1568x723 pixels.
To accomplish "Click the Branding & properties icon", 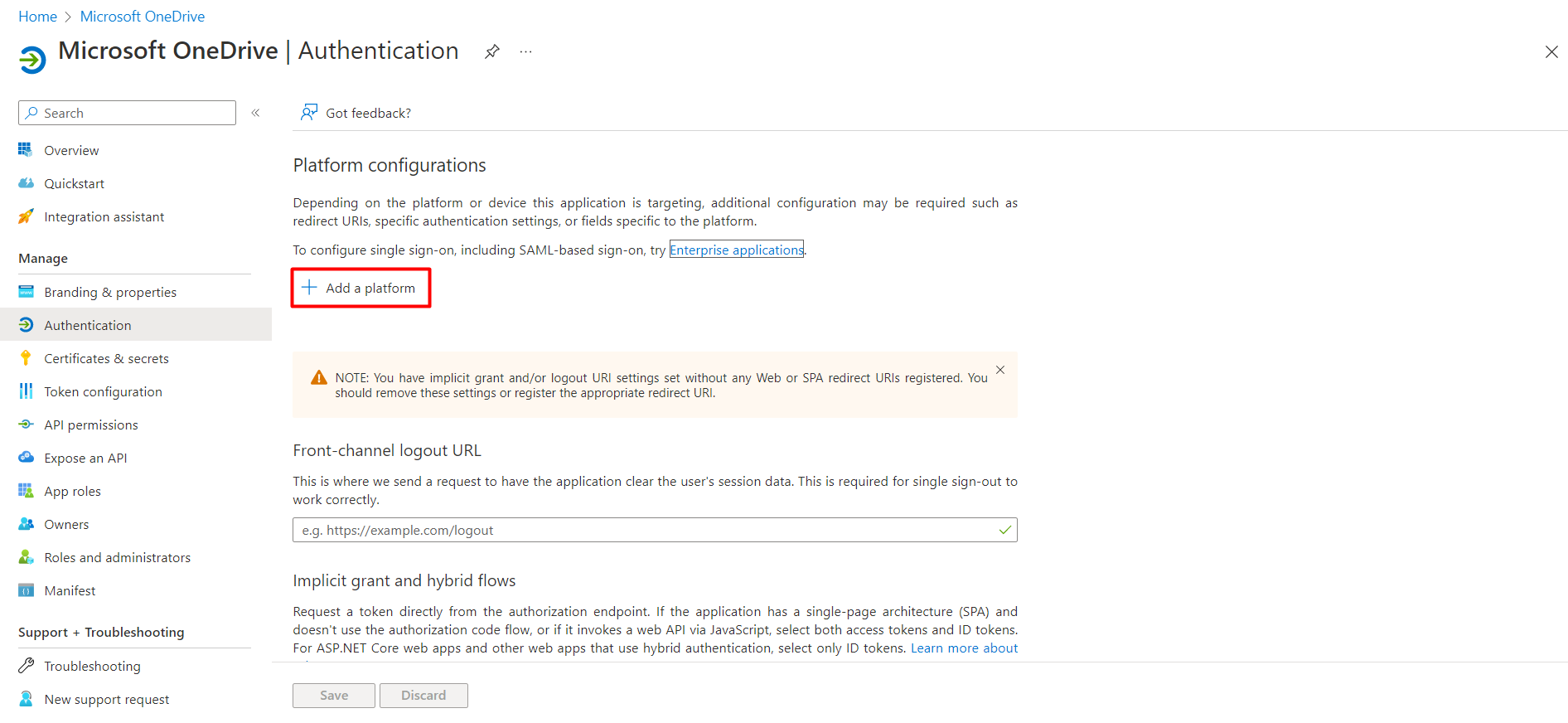I will point(26,292).
